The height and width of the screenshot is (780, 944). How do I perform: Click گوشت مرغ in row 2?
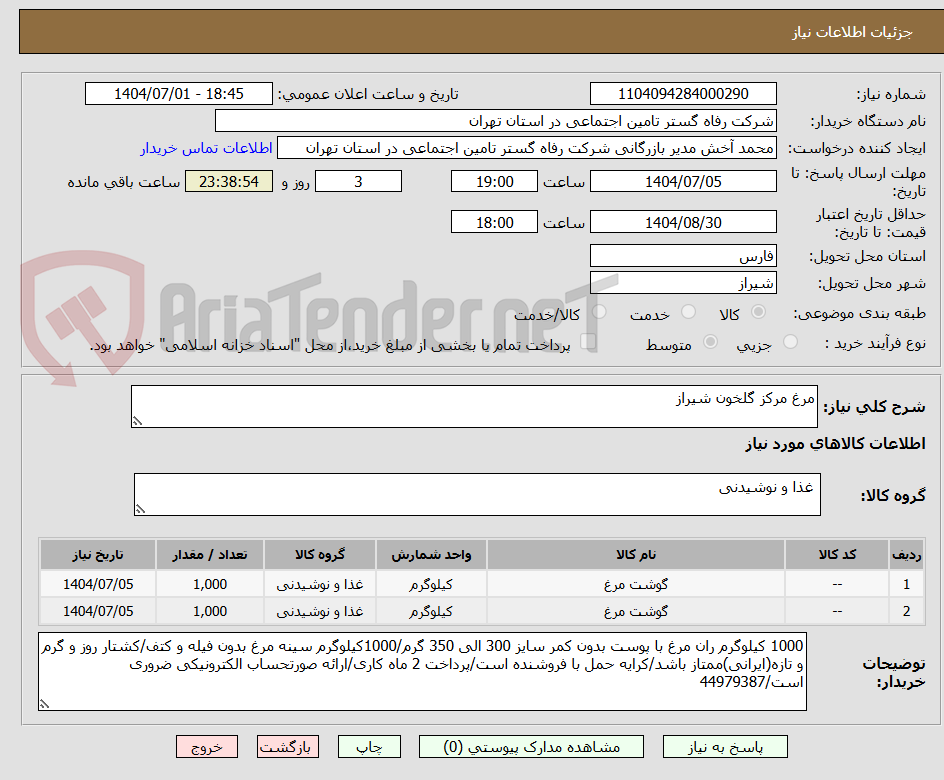[x=636, y=611]
